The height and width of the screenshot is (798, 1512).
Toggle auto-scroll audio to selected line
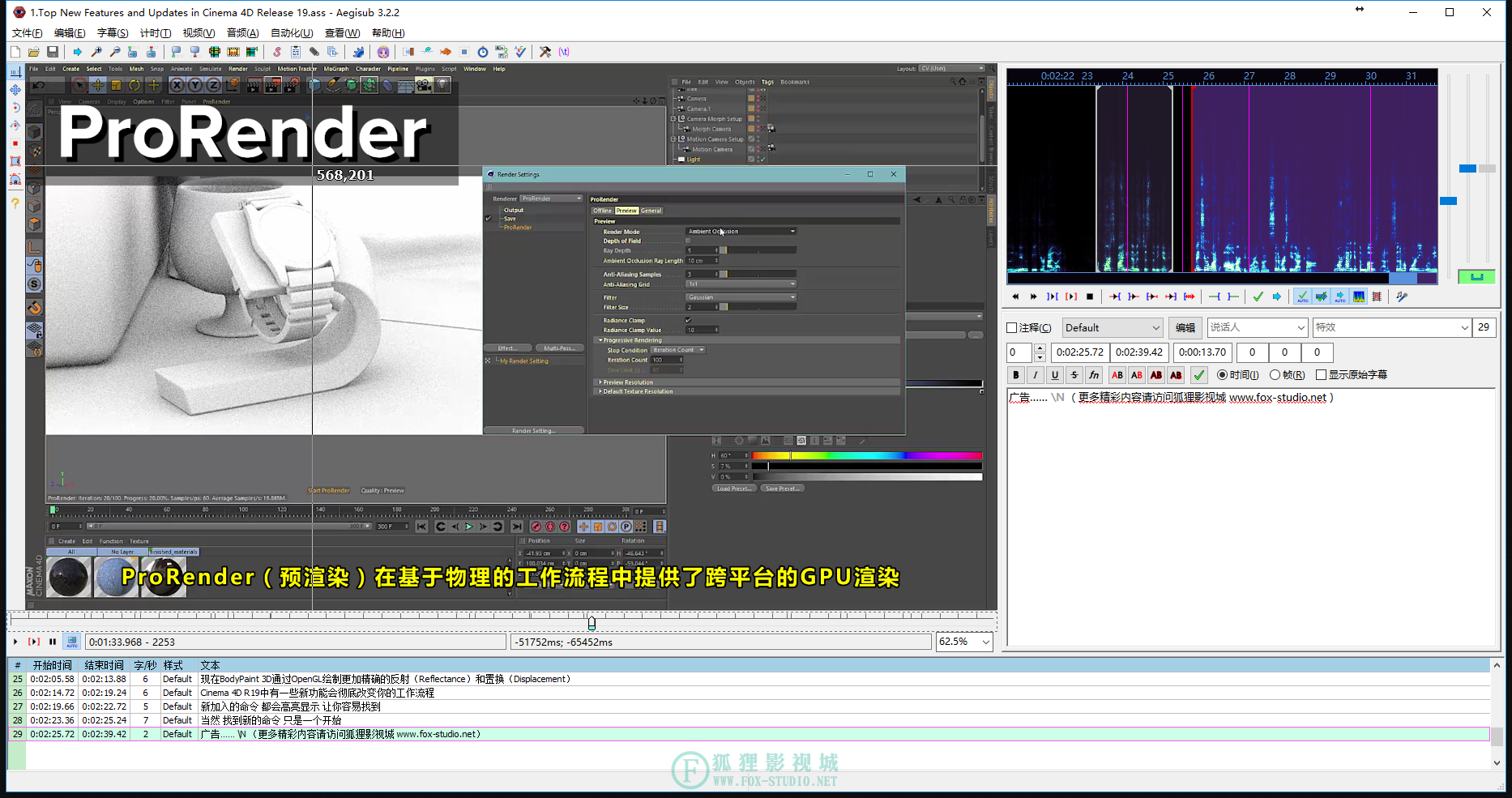[x=1339, y=297]
